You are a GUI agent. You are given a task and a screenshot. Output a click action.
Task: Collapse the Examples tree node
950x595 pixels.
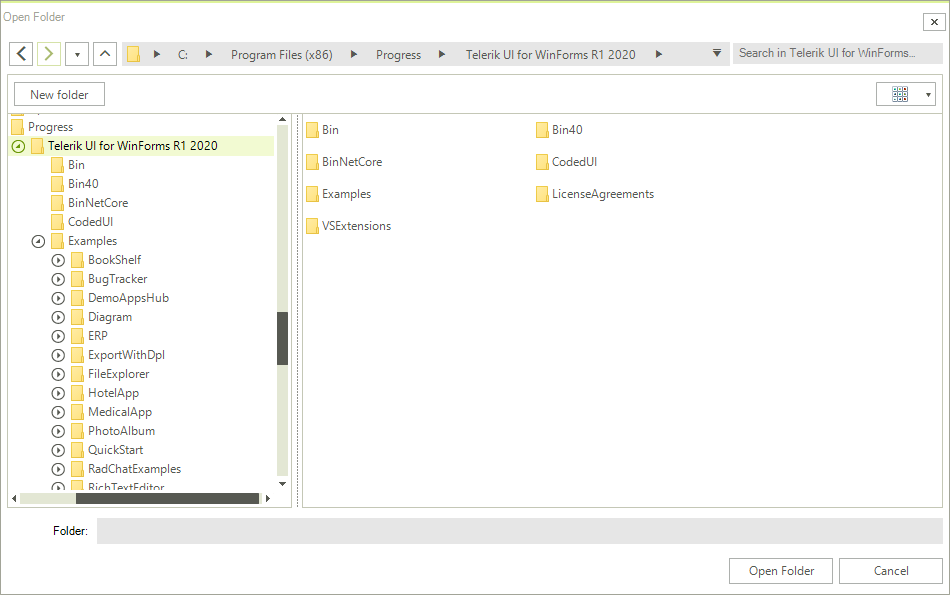coord(38,240)
